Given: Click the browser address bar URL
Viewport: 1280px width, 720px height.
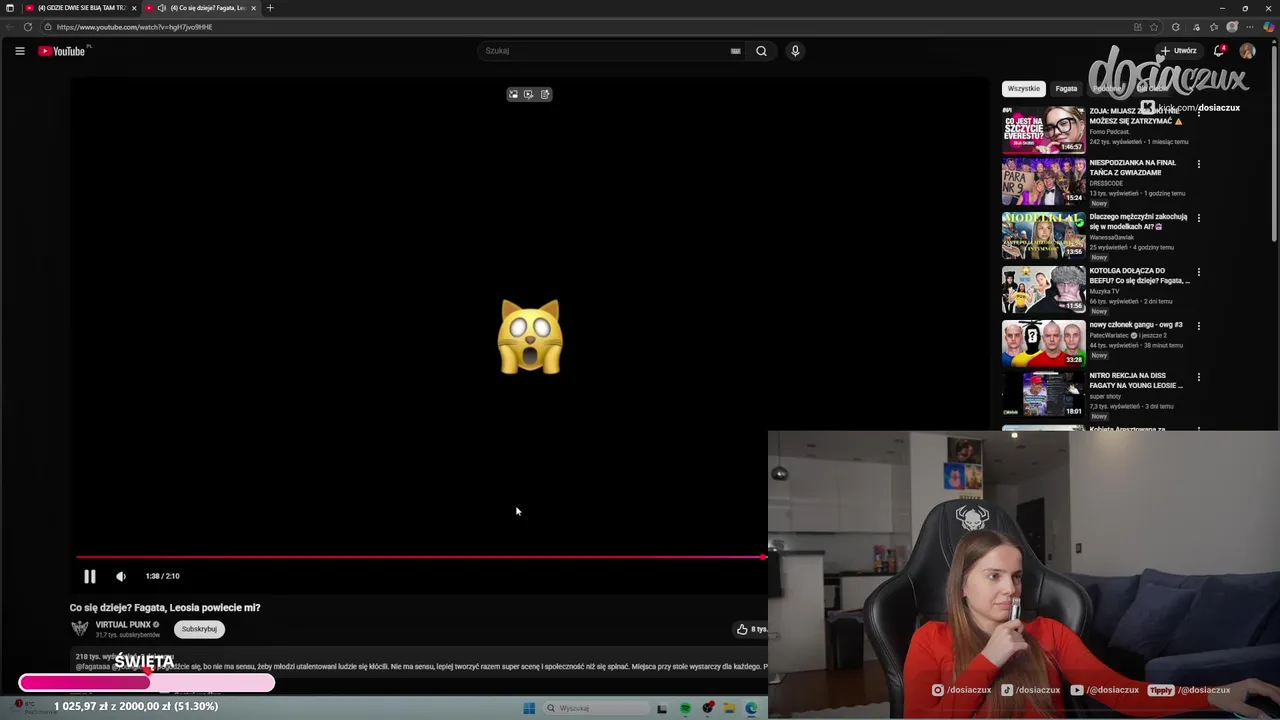Looking at the screenshot, I should [134, 27].
